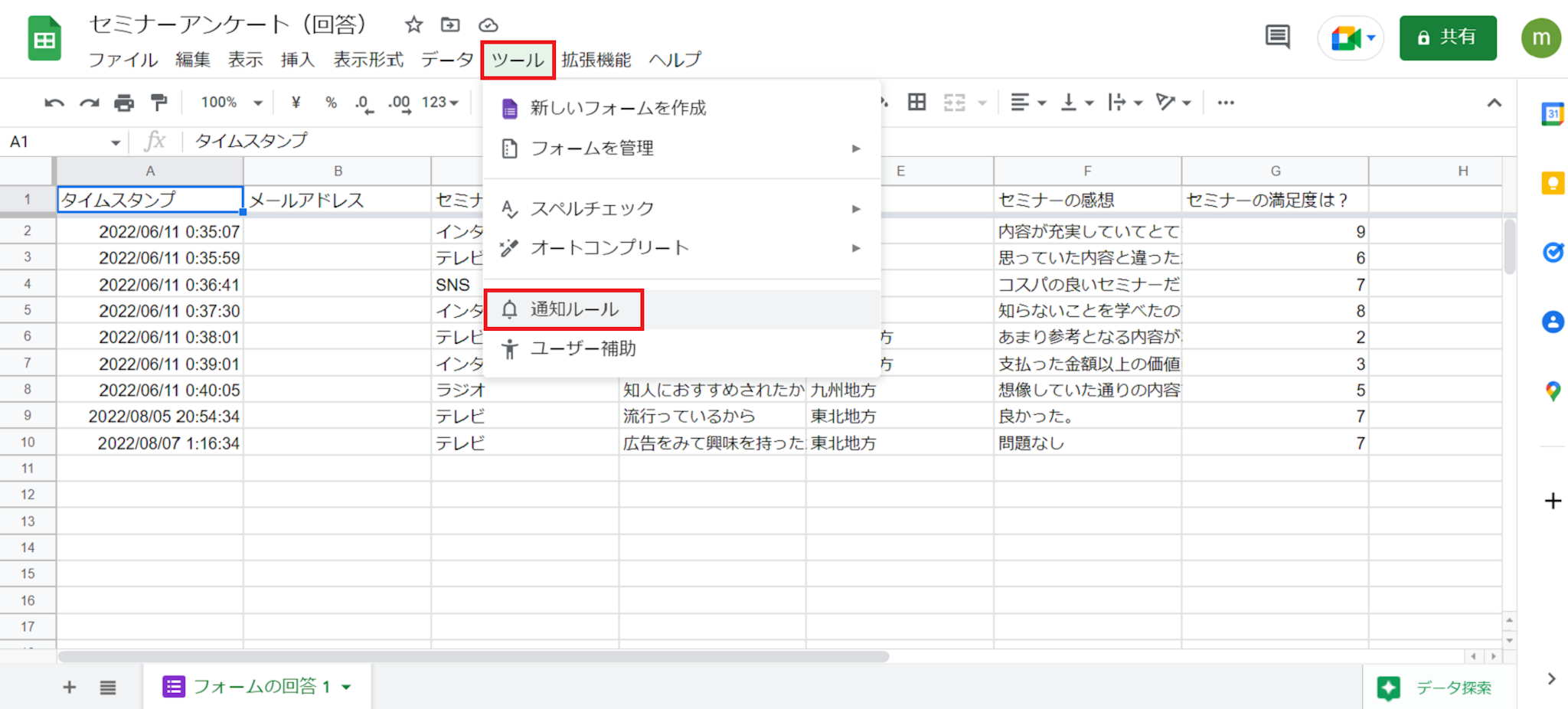Open the 拡張機能 menu
The height and width of the screenshot is (709, 1568).
tap(596, 60)
